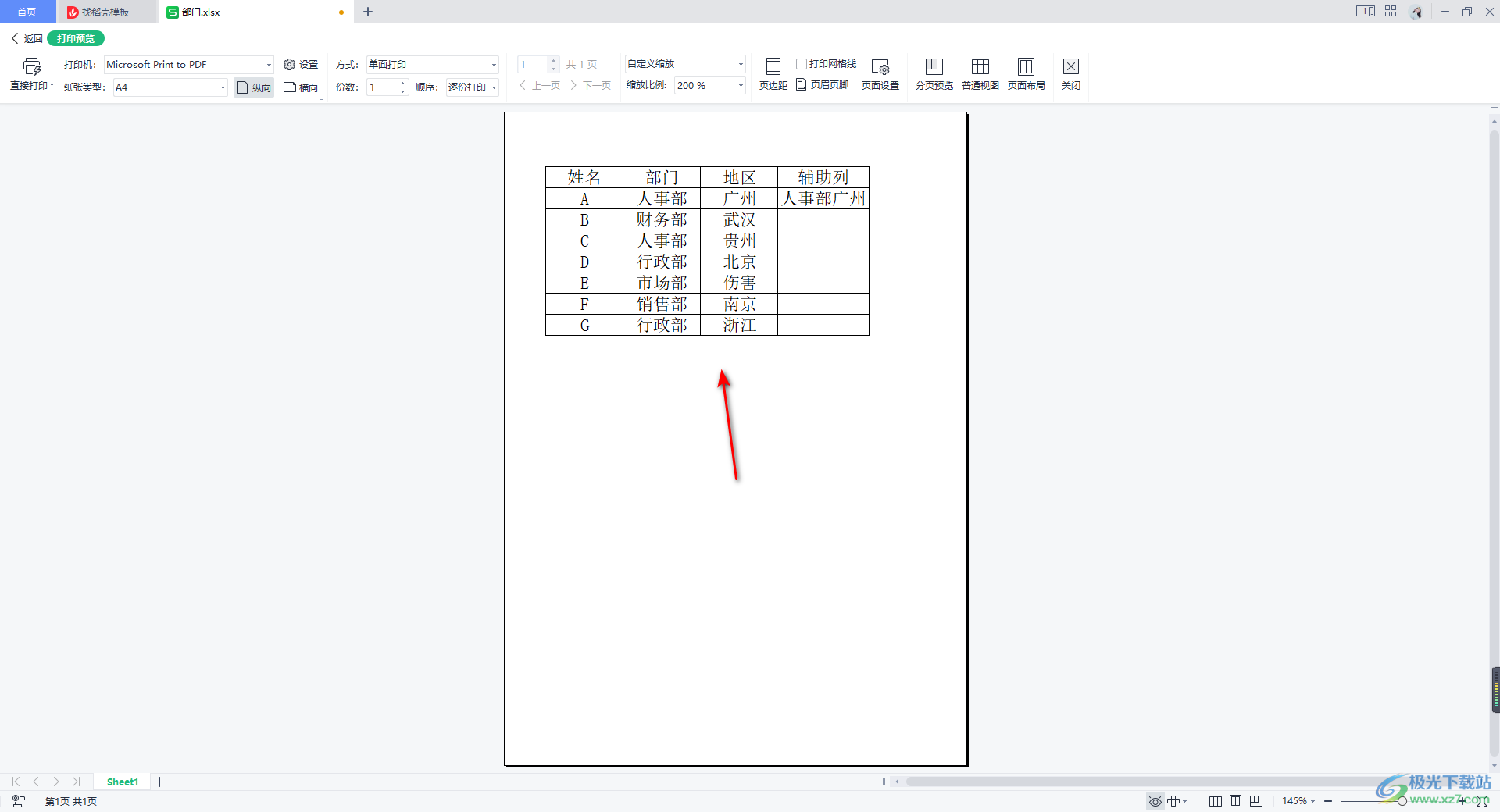1500x812 pixels.
Task: Select portrait orientation (纵向)
Action: coord(254,87)
